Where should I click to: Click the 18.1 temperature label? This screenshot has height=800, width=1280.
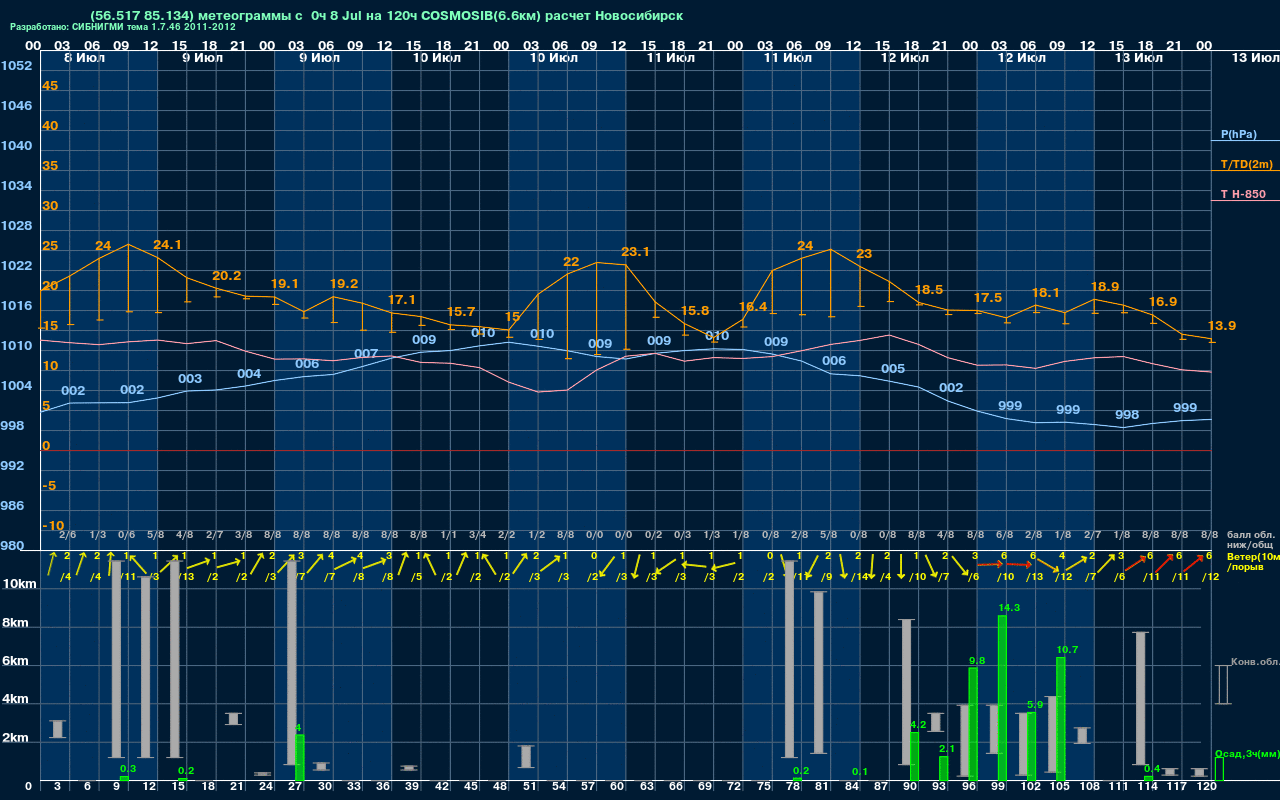click(1046, 293)
